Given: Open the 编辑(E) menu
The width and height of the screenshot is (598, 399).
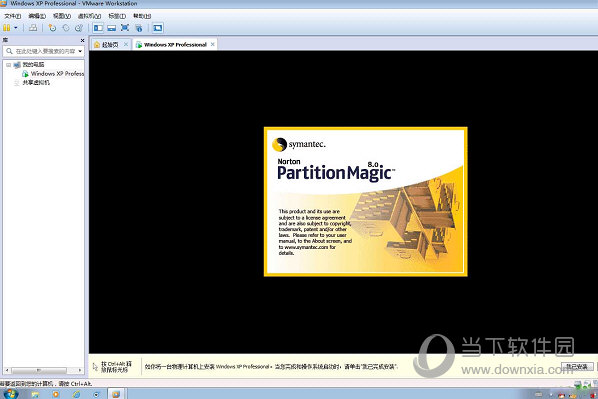Looking at the screenshot, I should pyautogui.click(x=37, y=16).
